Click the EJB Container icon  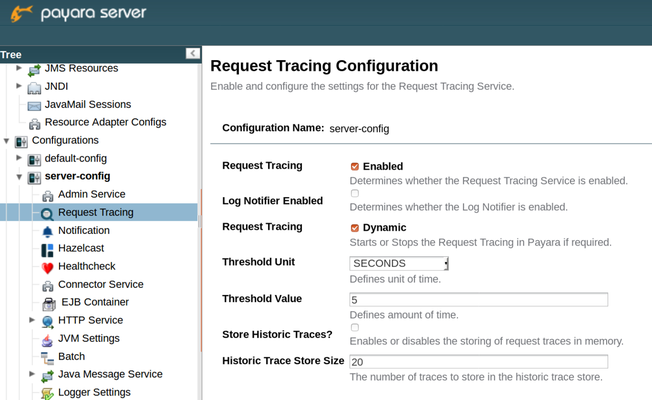(48, 303)
